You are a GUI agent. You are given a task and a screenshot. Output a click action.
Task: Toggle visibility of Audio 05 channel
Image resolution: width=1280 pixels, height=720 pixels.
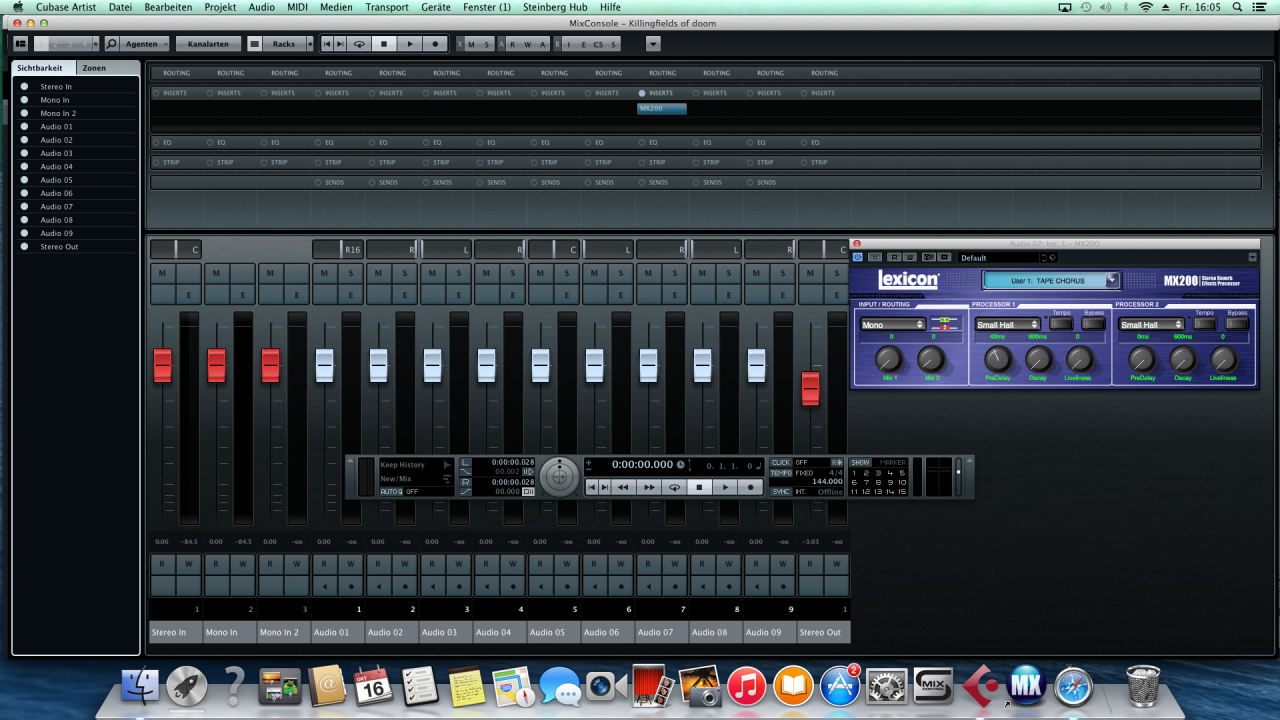click(x=24, y=180)
